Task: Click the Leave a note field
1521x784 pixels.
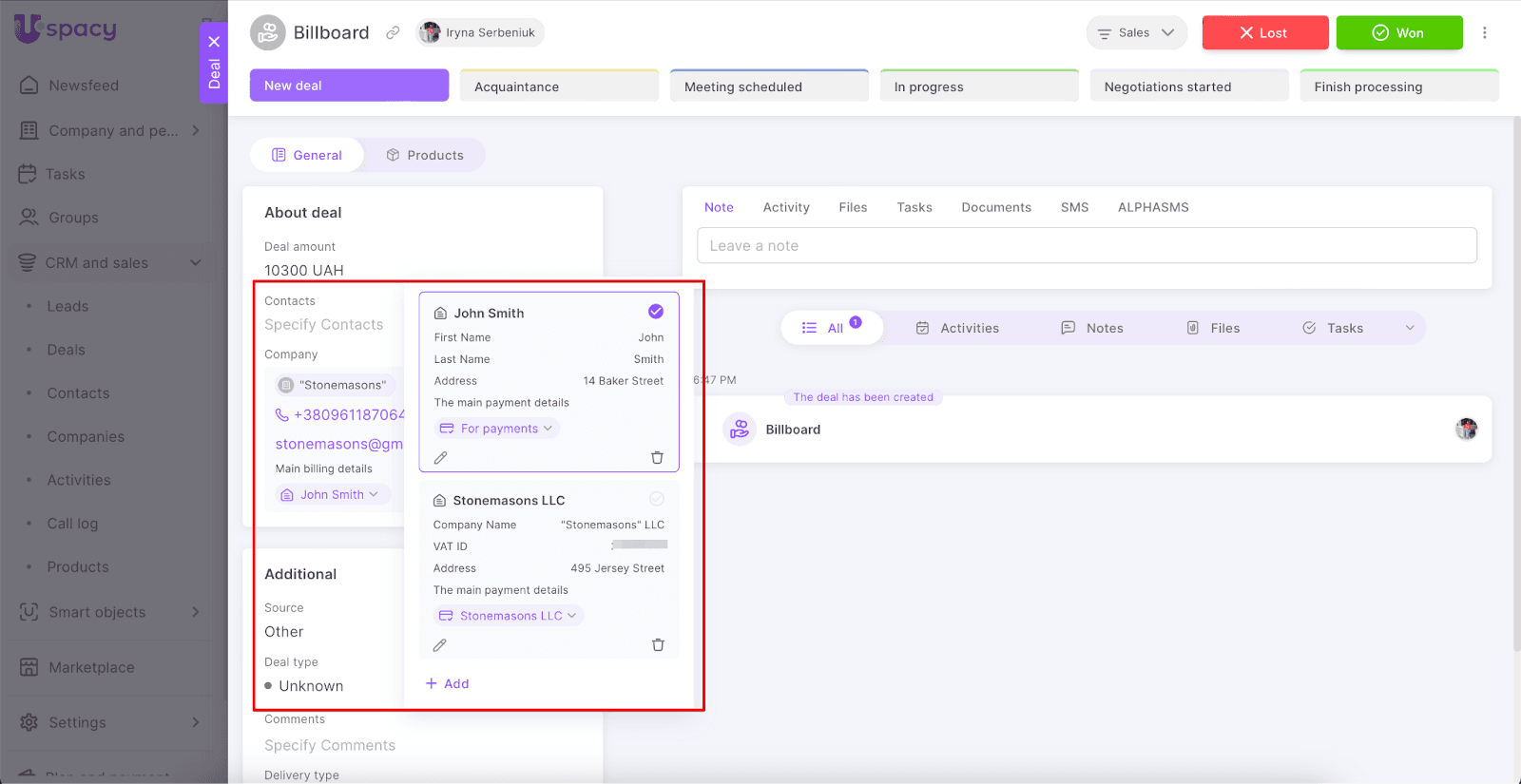Action: pyautogui.click(x=1086, y=246)
